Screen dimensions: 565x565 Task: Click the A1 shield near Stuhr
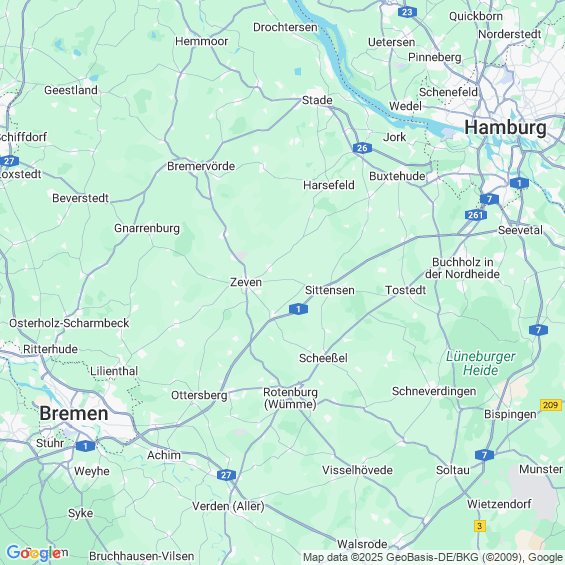(x=85, y=446)
